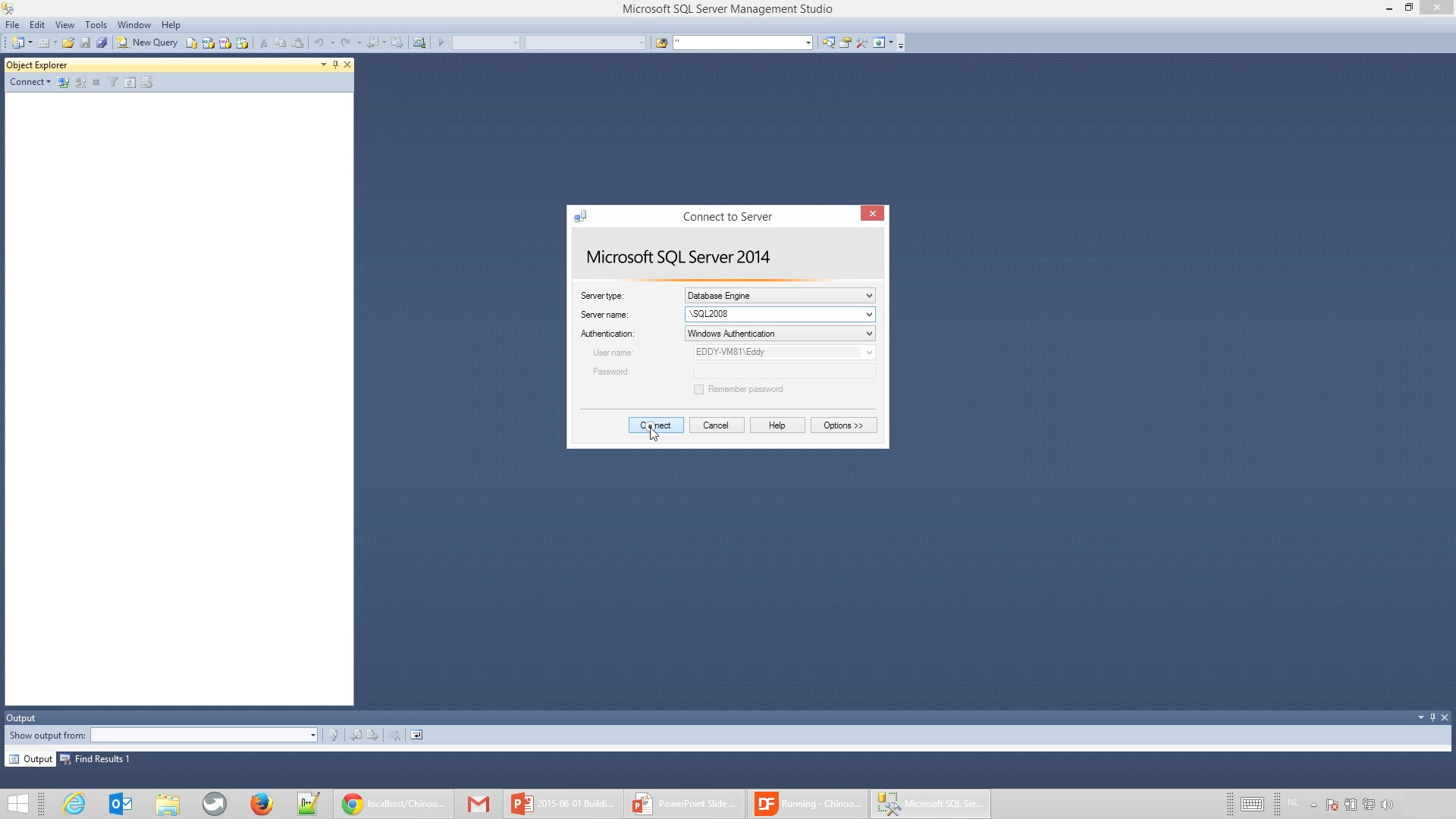The width and height of the screenshot is (1456, 819).
Task: Click the Analysis Services MDX Query icon
Action: [209, 42]
